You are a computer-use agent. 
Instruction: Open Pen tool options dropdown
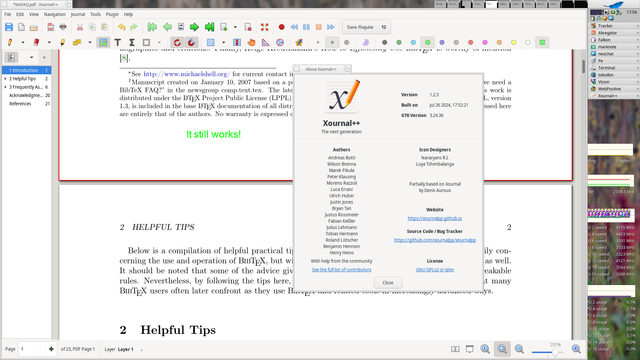tap(23, 42)
